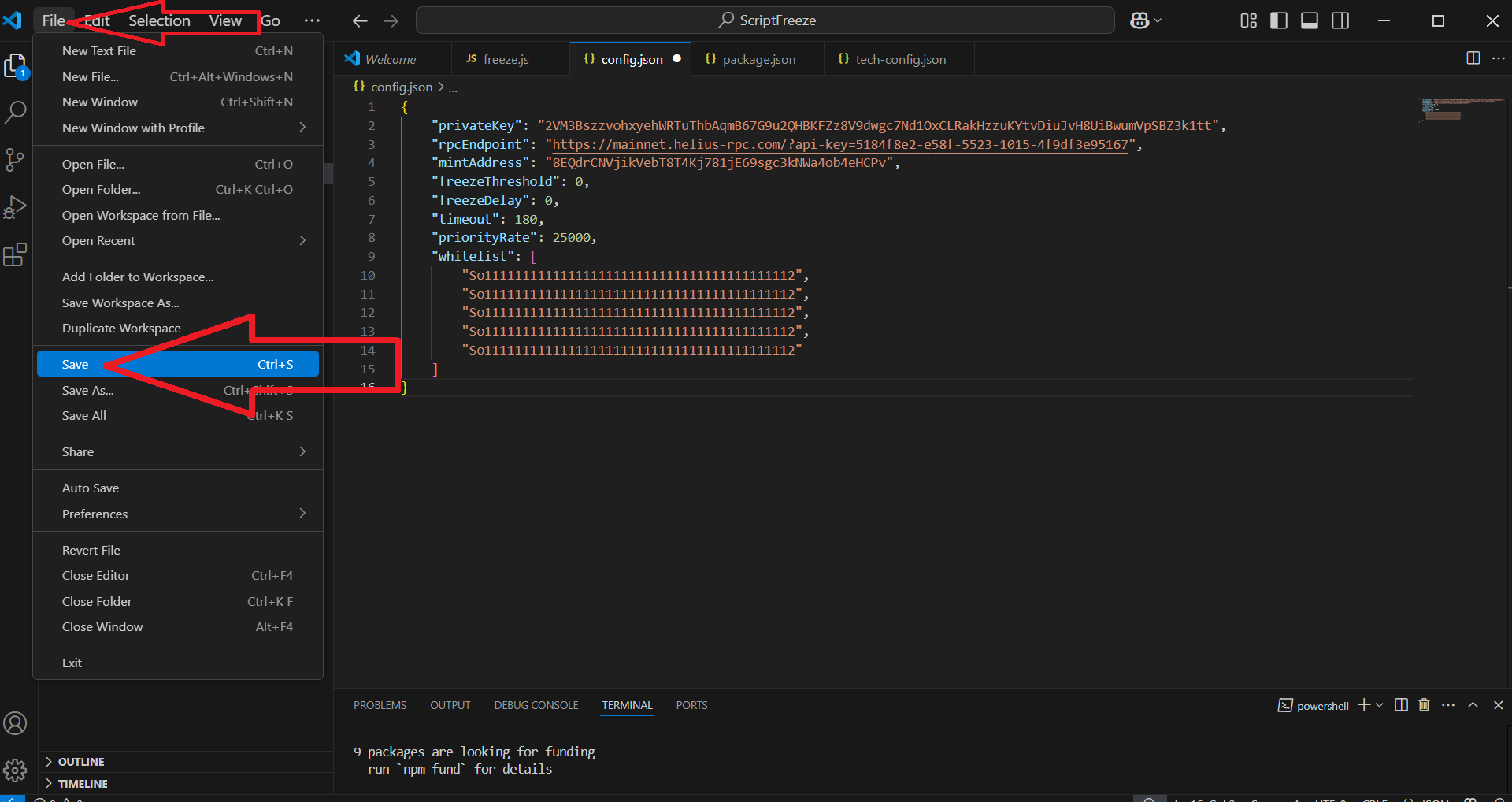Click the Go Back arrow

point(360,20)
